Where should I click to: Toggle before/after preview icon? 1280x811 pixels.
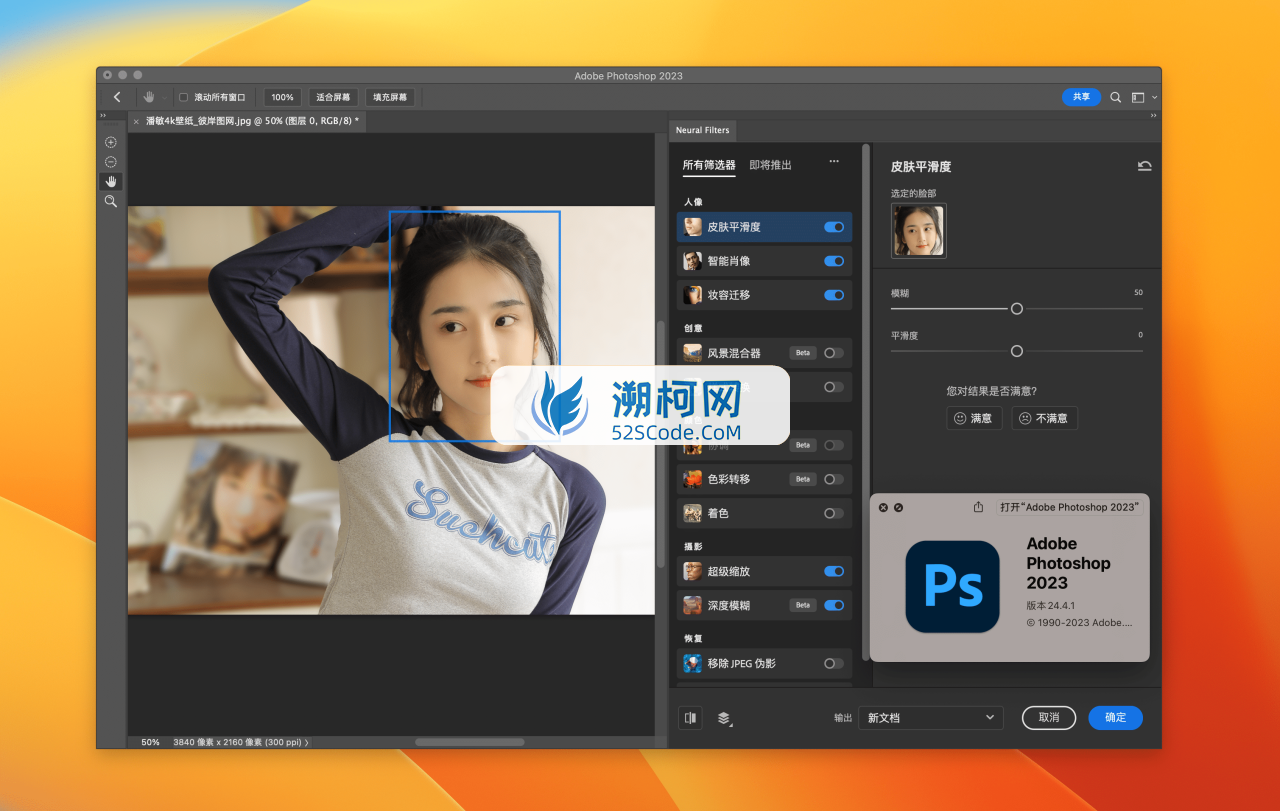click(x=690, y=718)
